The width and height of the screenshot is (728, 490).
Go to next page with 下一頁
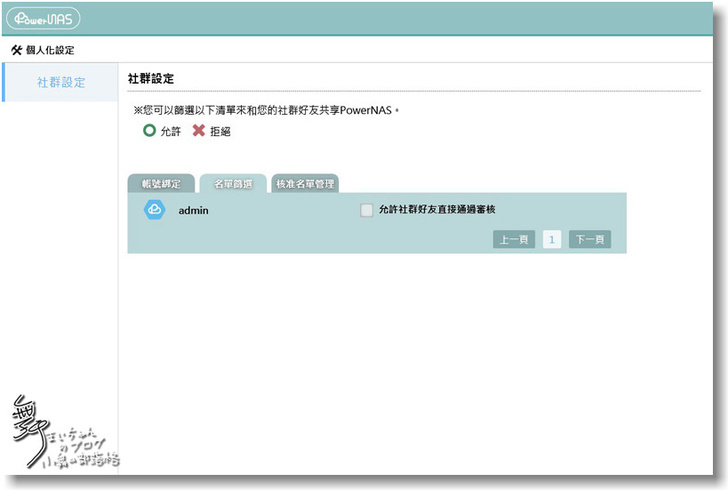590,240
